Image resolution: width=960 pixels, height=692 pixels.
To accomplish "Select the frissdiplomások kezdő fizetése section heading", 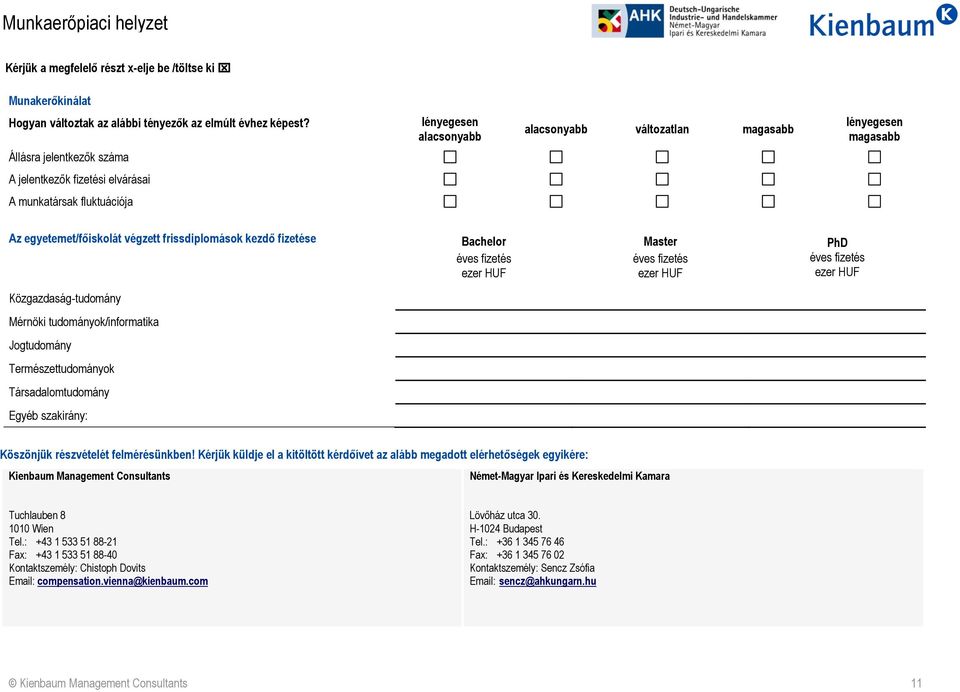I will [162, 239].
